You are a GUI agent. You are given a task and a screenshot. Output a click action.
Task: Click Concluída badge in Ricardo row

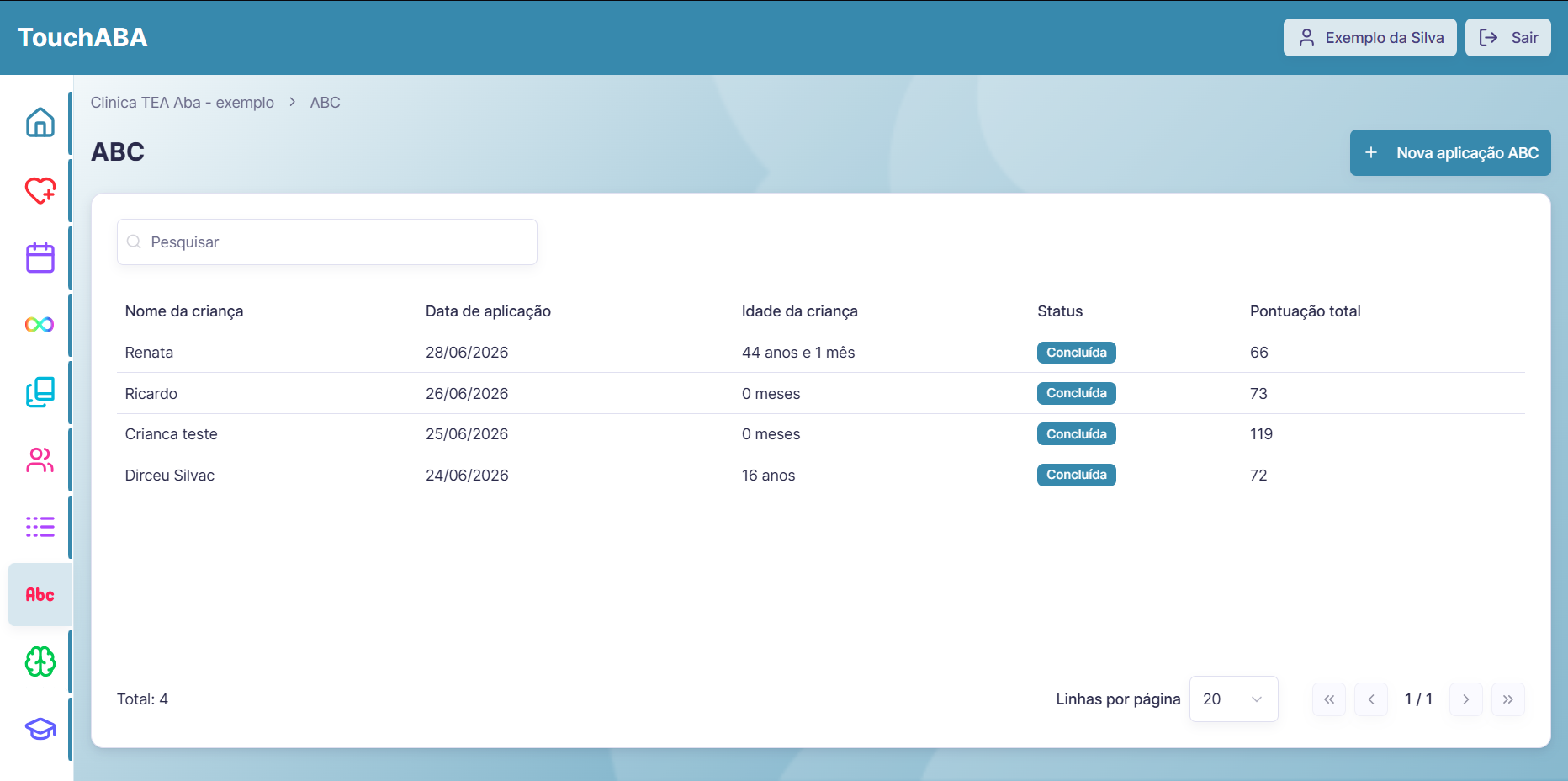tap(1077, 393)
